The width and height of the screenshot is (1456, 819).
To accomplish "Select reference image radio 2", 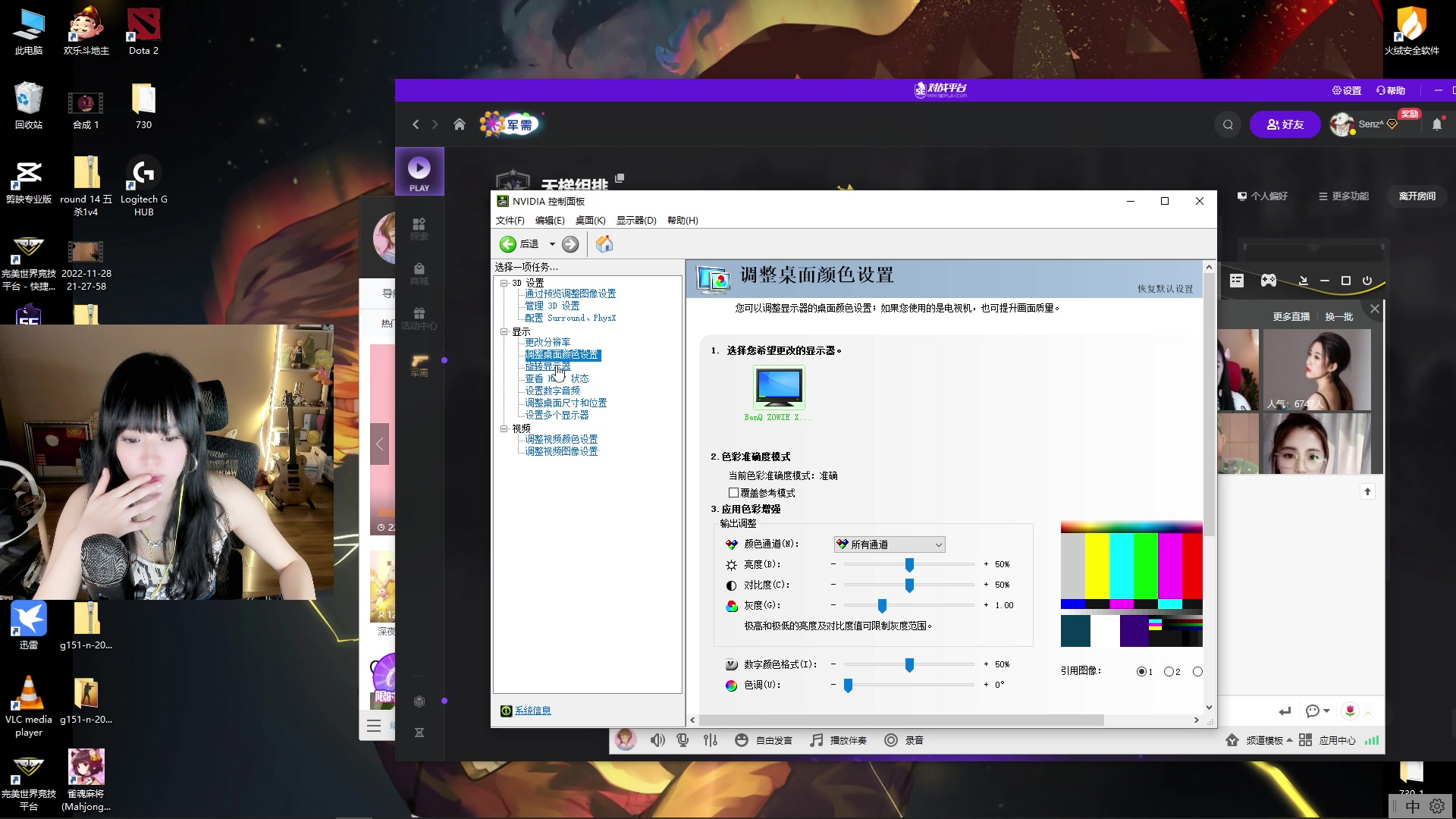I will pyautogui.click(x=1169, y=672).
